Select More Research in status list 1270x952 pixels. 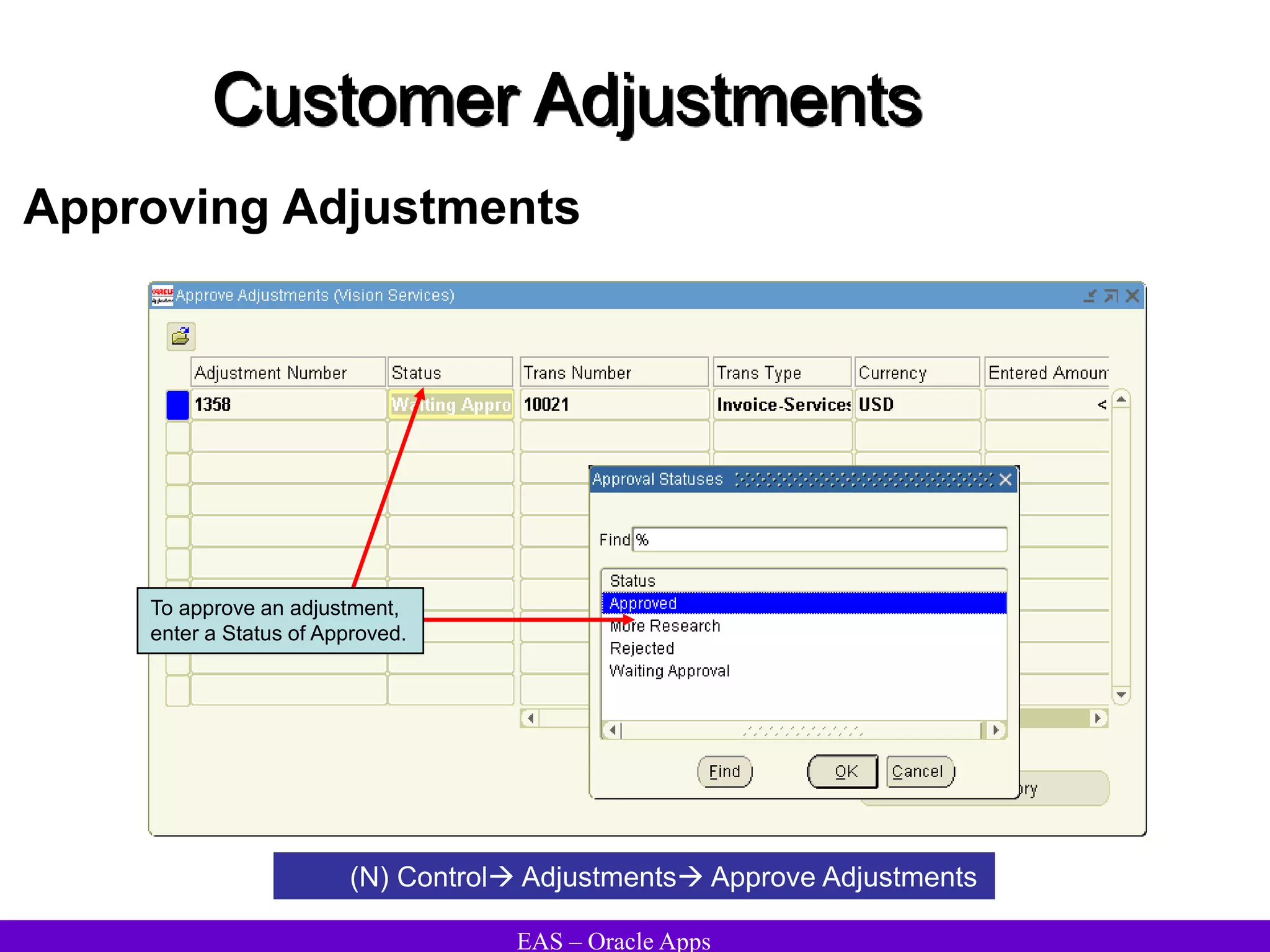tap(804, 626)
